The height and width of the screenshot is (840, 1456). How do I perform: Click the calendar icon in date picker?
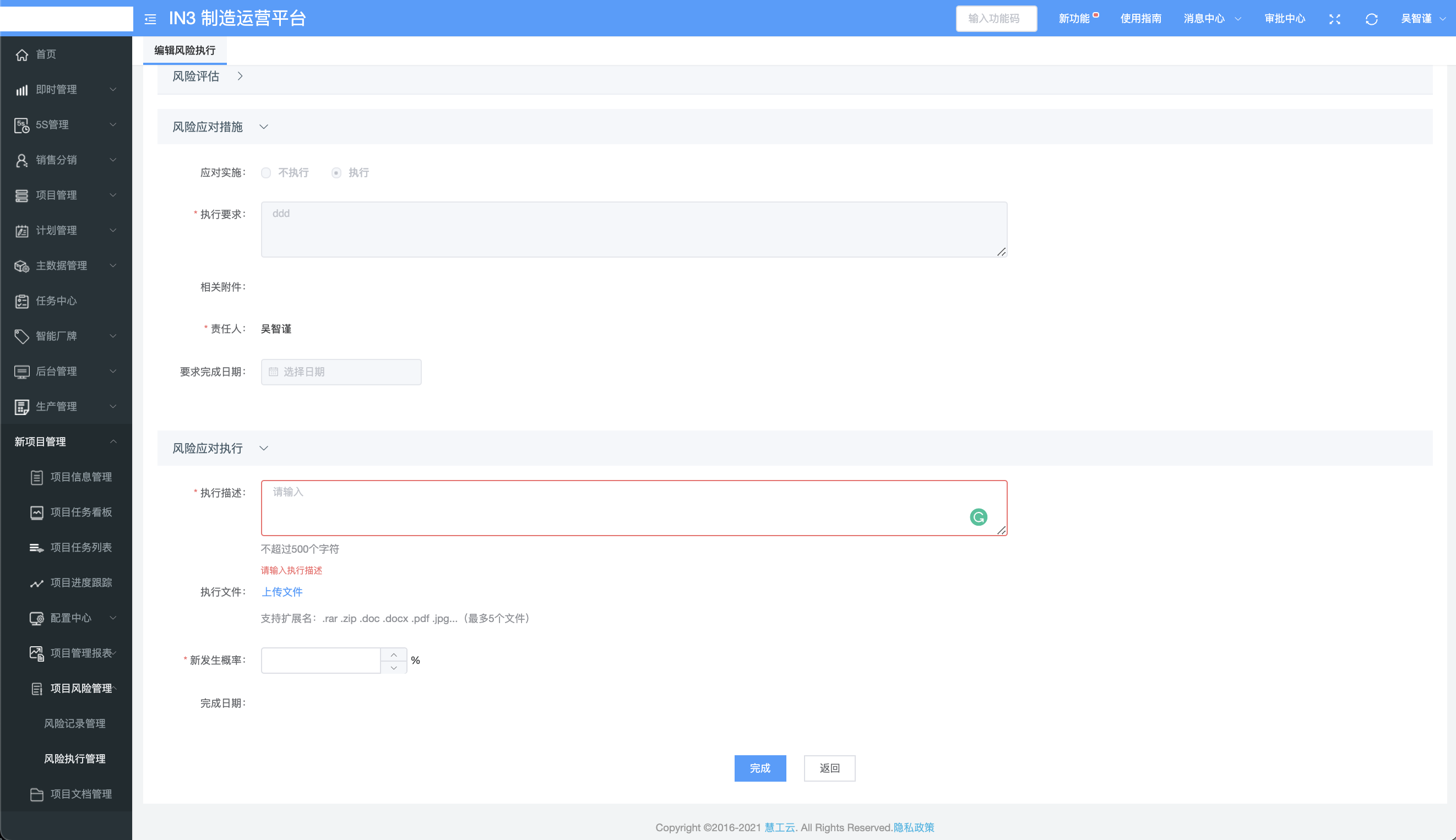point(274,372)
